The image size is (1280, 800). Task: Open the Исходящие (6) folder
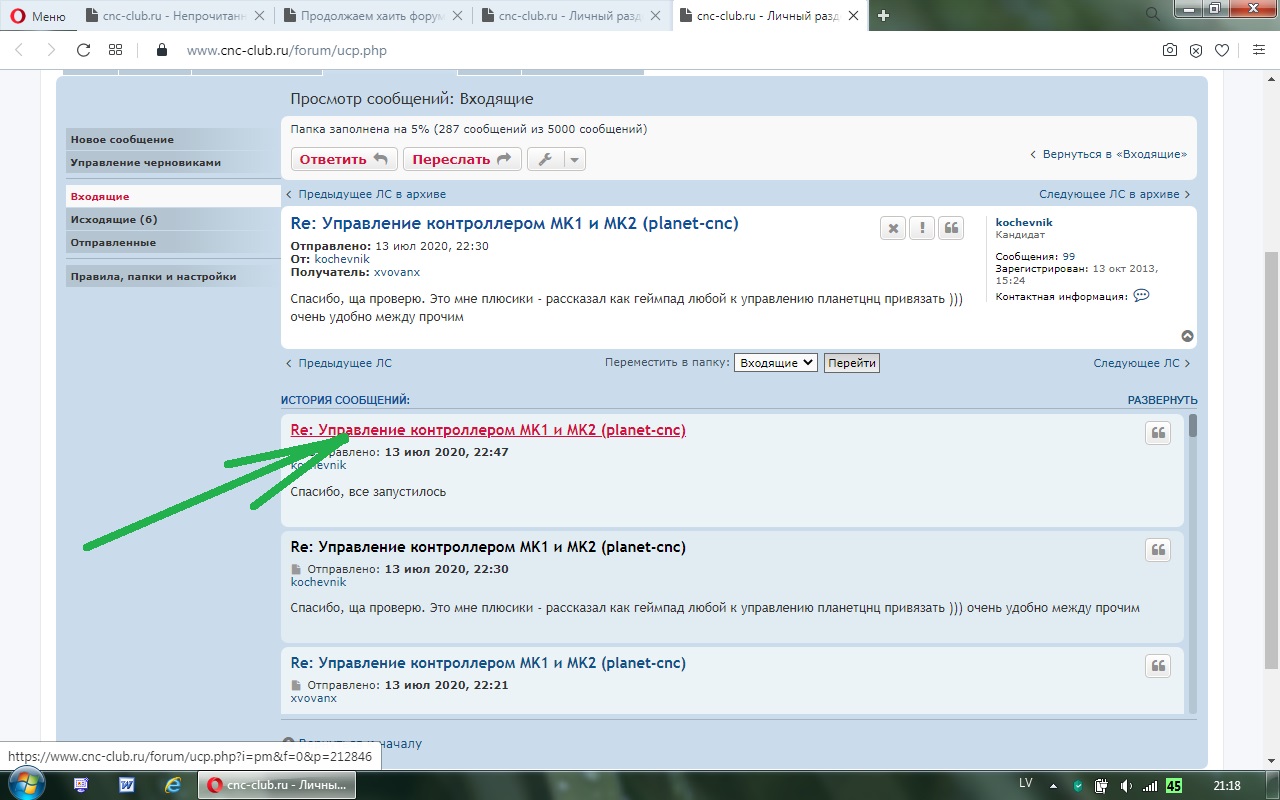(172, 219)
